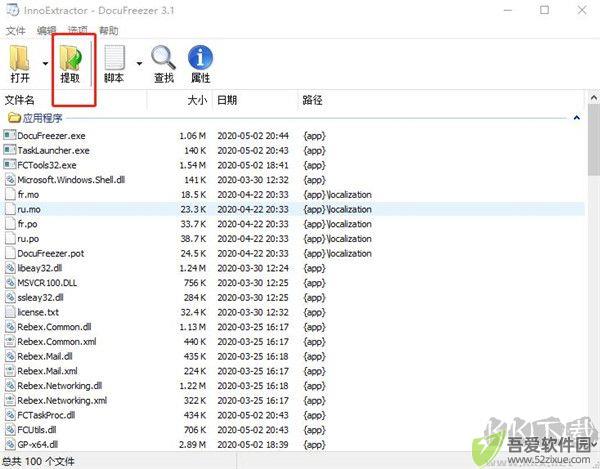The width and height of the screenshot is (600, 469).
Task: Open the 编辑 menu
Action: click(x=47, y=30)
